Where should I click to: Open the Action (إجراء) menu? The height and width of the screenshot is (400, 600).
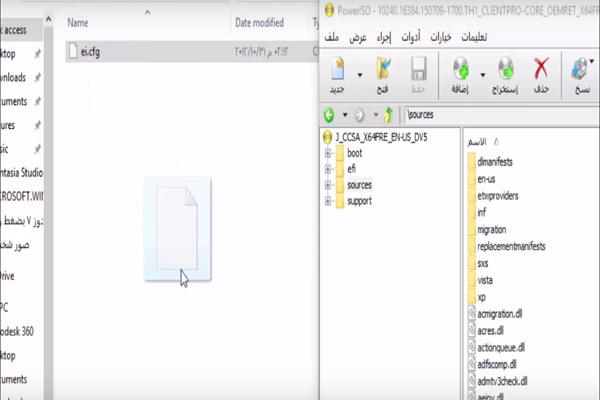pyautogui.click(x=384, y=37)
